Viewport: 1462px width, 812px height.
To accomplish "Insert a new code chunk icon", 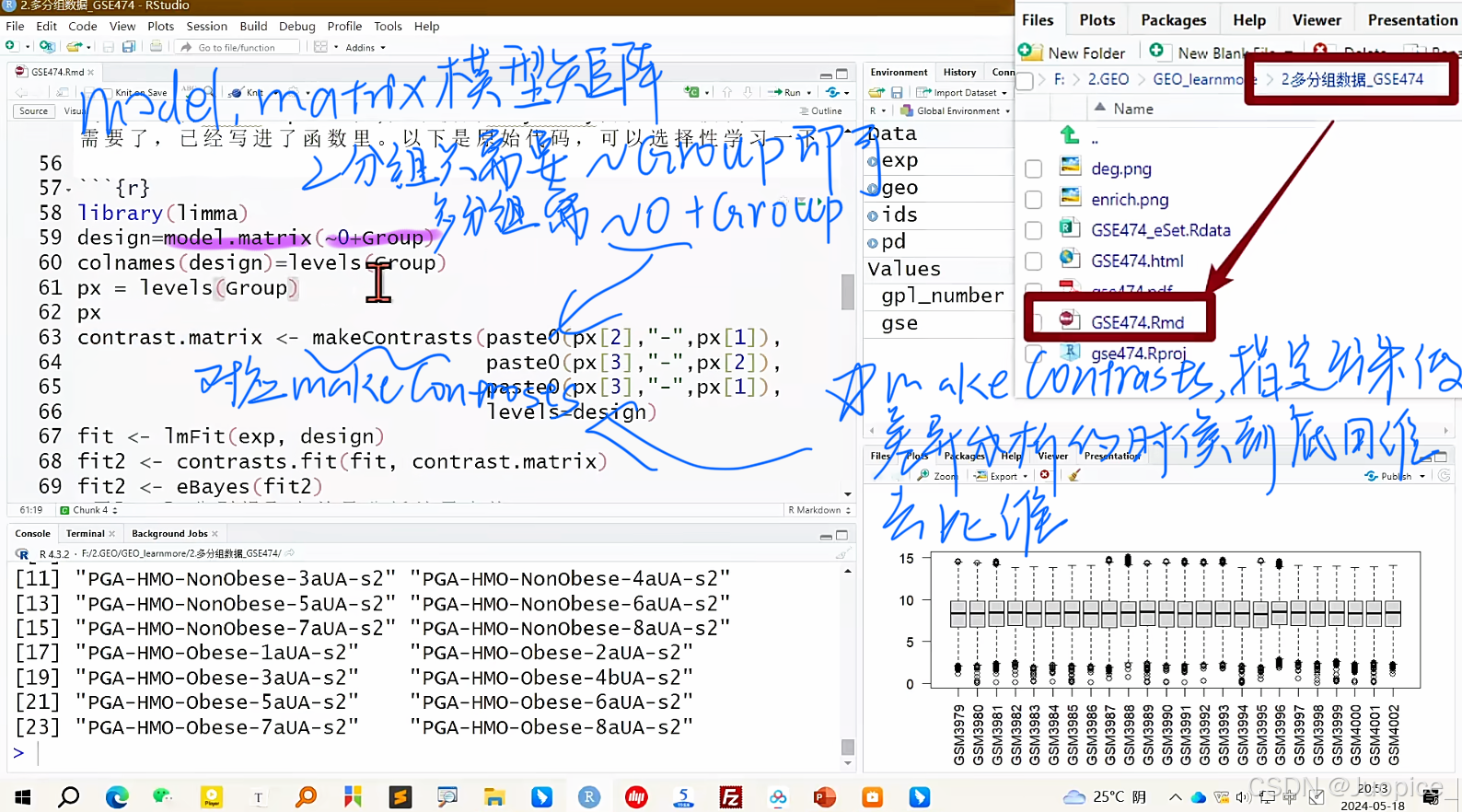I will click(x=692, y=92).
